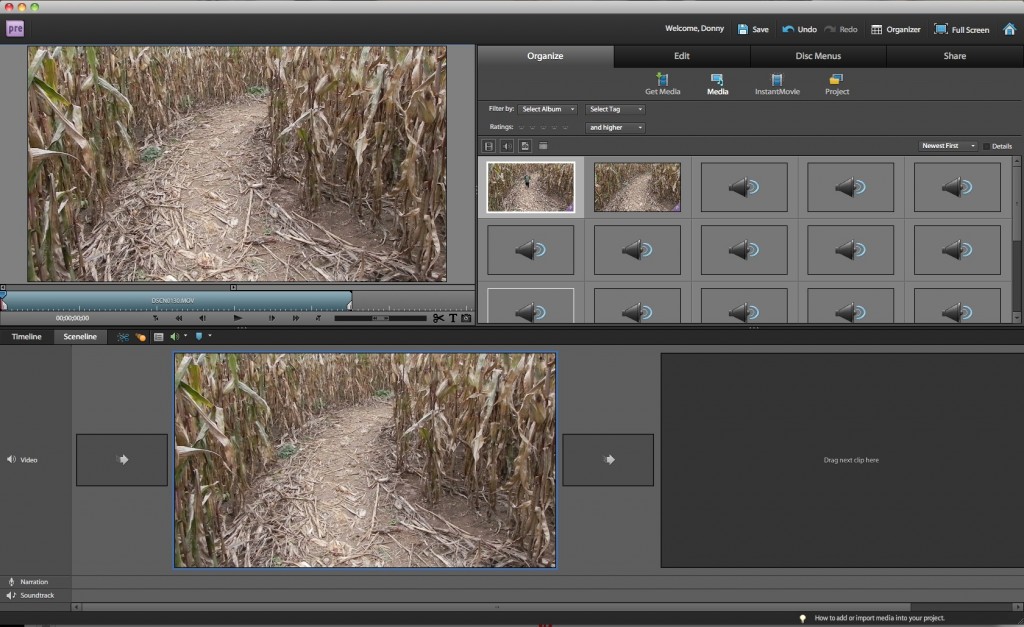Screen dimensions: 1024x627
Task: Go to the Home screen icon
Action: tap(1009, 29)
